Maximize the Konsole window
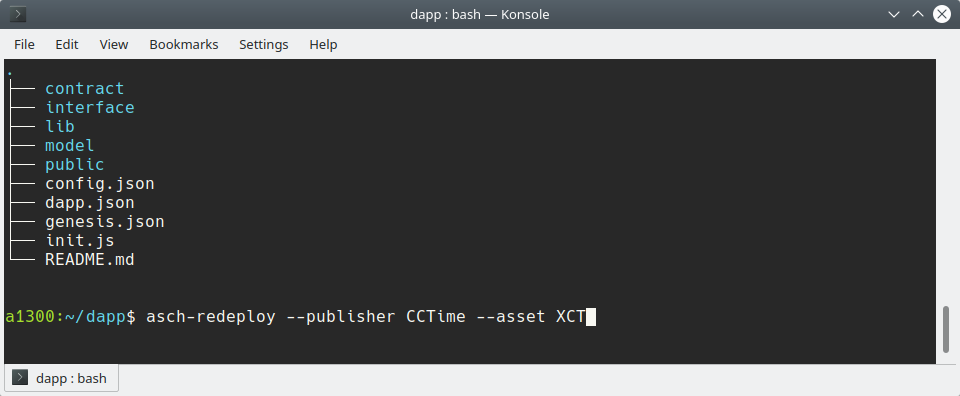 (918, 14)
